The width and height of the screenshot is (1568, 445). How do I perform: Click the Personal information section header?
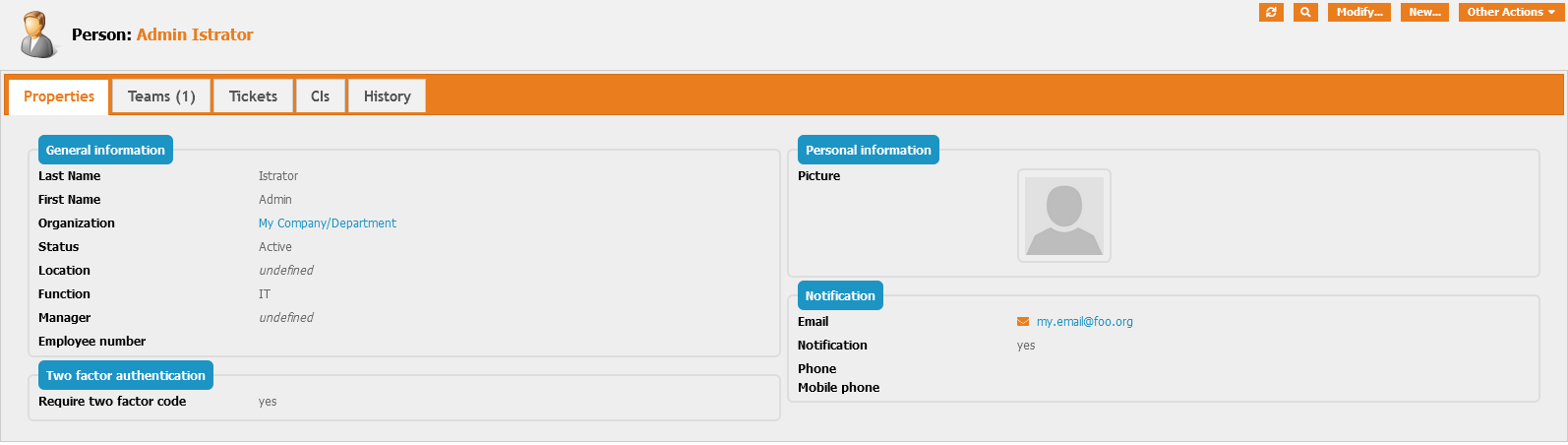868,150
